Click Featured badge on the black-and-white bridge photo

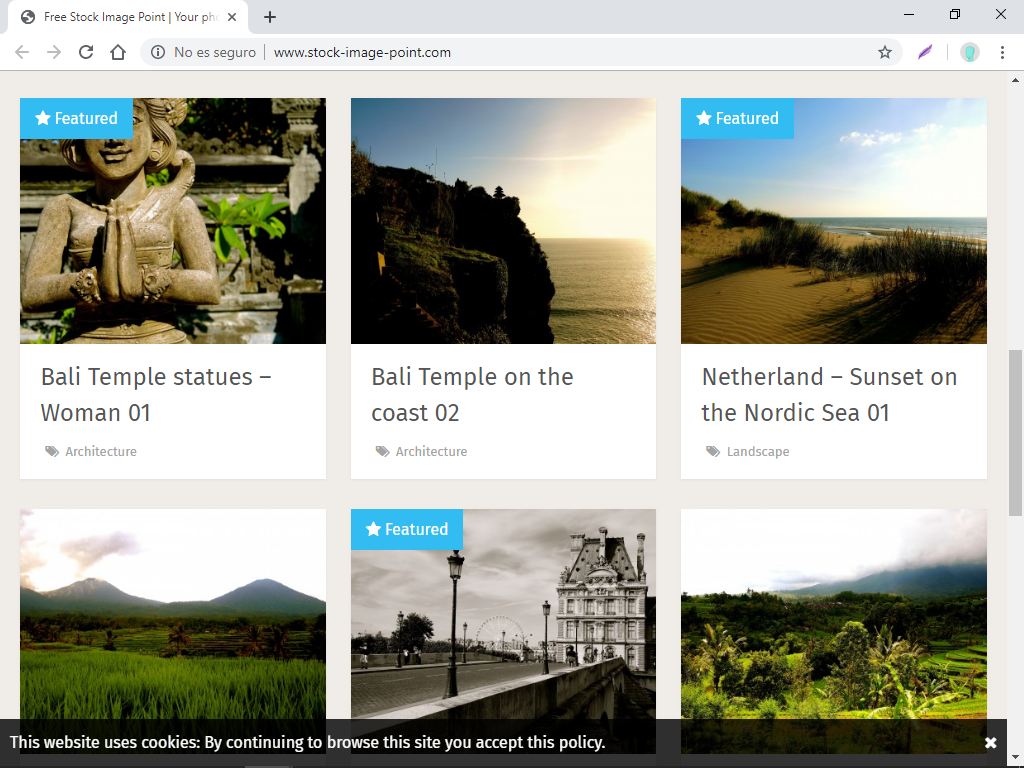click(407, 529)
